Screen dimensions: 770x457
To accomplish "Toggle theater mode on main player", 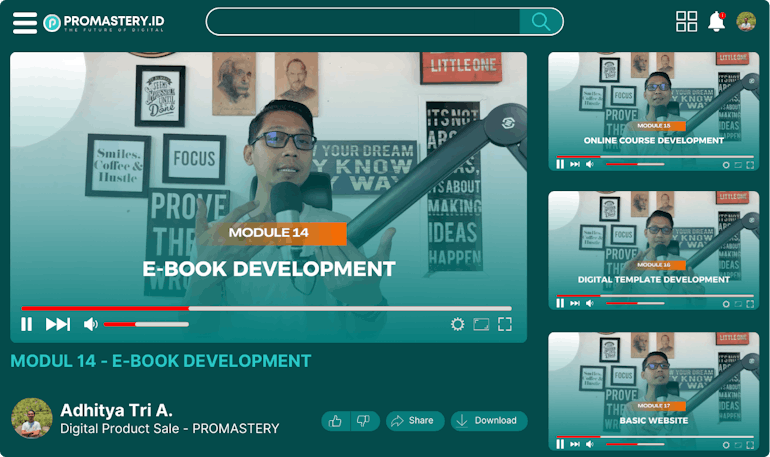I will tap(481, 324).
